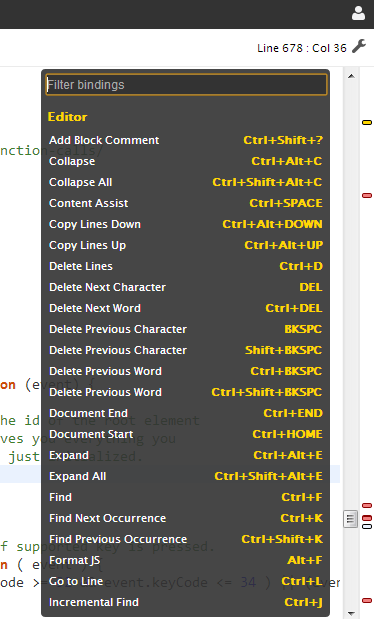Click the Alt+F shortcut label
This screenshot has width=374, height=619.
point(305,560)
